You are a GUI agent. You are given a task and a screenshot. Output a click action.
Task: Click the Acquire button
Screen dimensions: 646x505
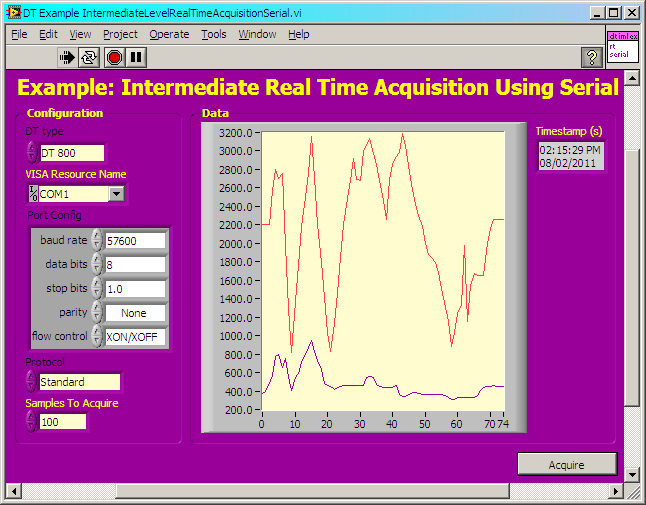[566, 464]
